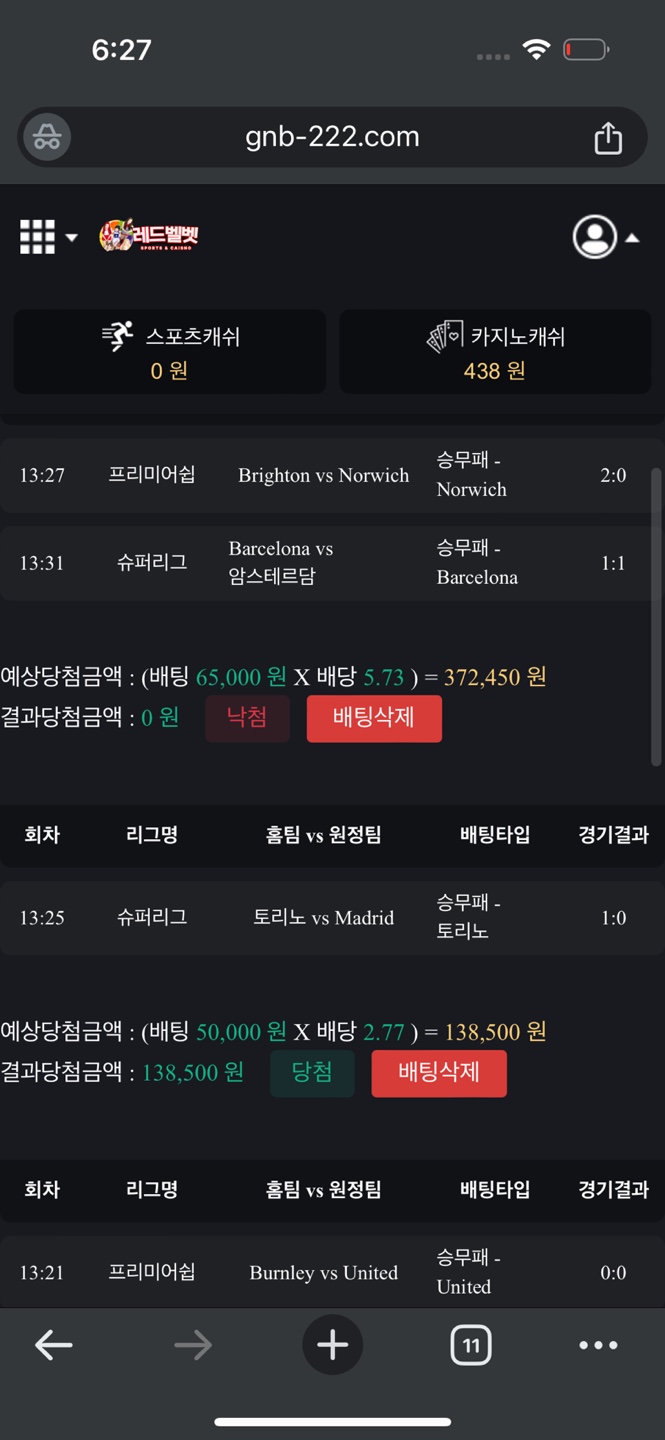Tap the forward navigation arrow

point(193,1345)
